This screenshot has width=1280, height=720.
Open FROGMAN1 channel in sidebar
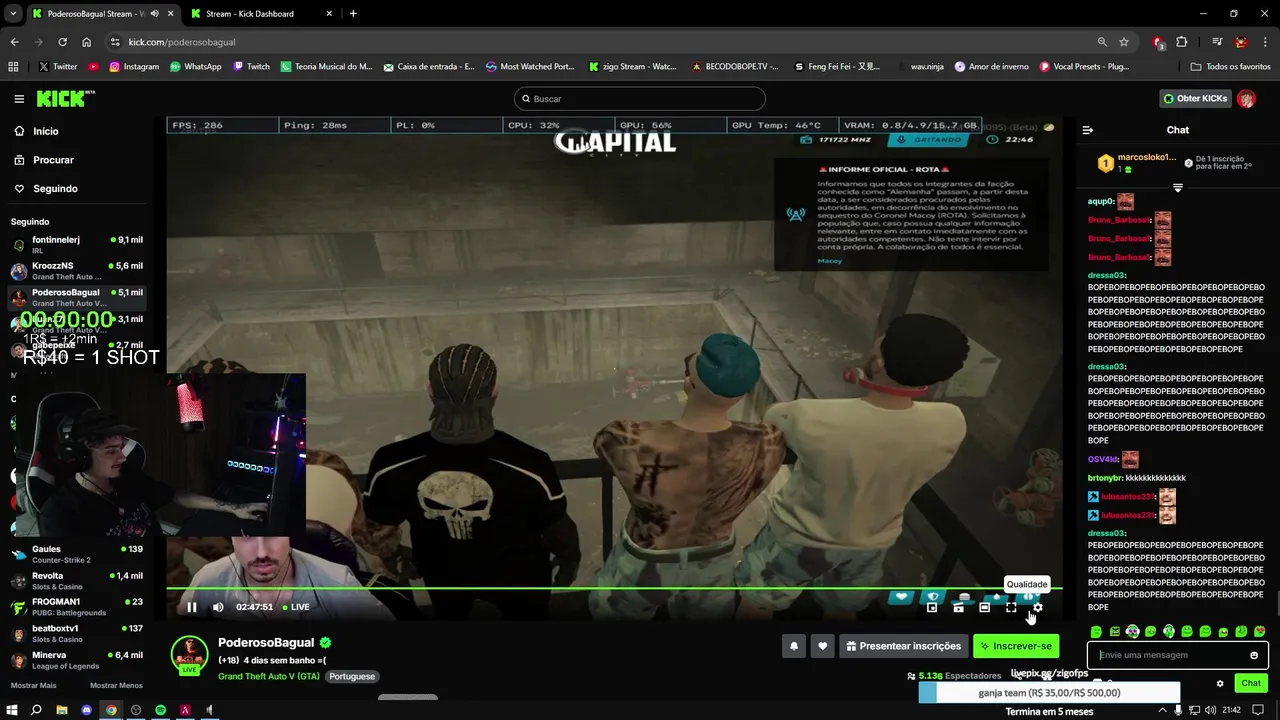pos(77,607)
